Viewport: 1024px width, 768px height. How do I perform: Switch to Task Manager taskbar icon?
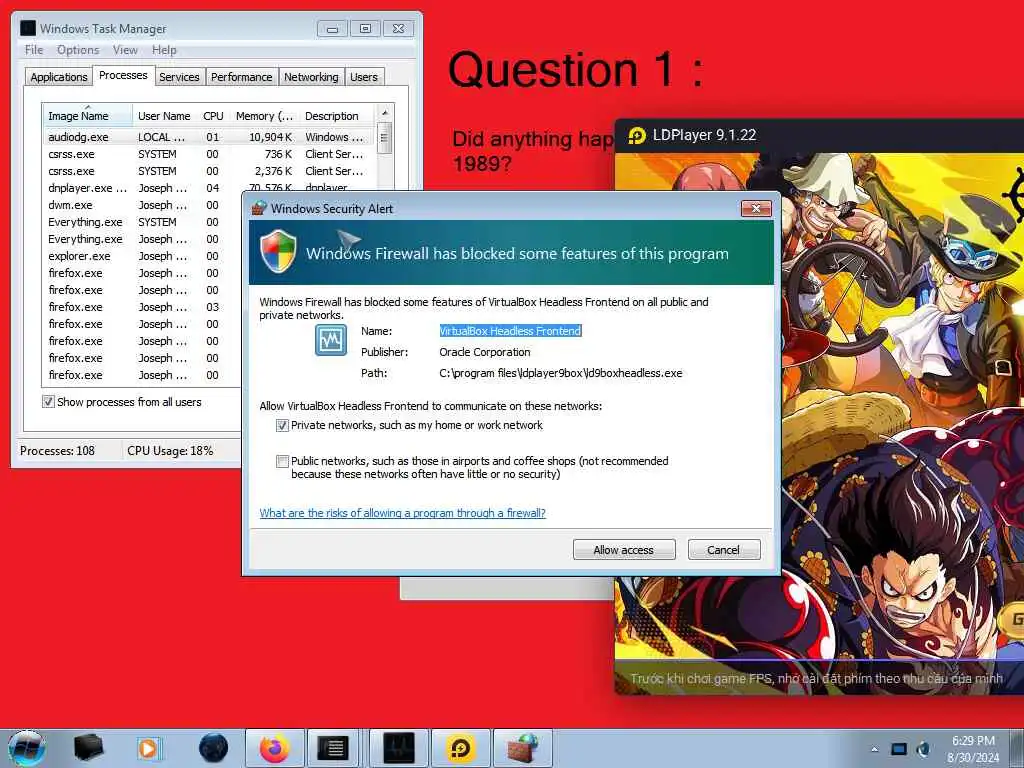click(x=398, y=748)
